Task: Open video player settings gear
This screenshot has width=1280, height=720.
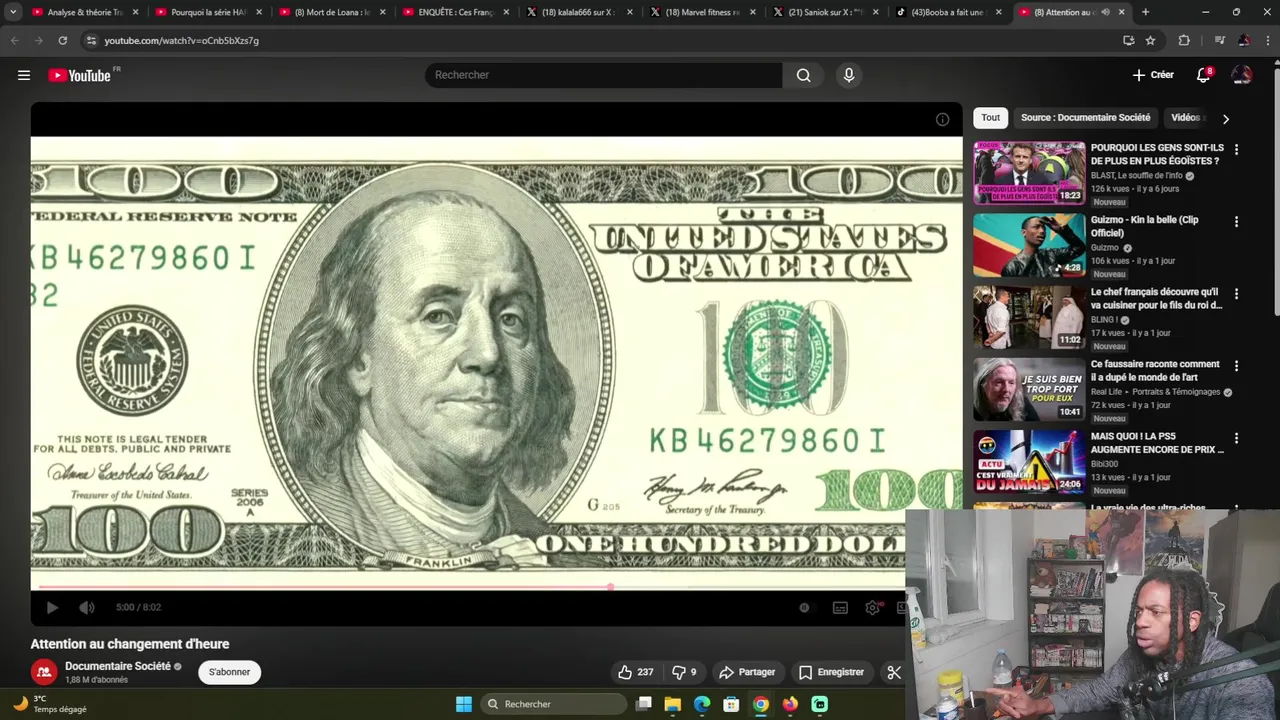Action: pos(873,607)
